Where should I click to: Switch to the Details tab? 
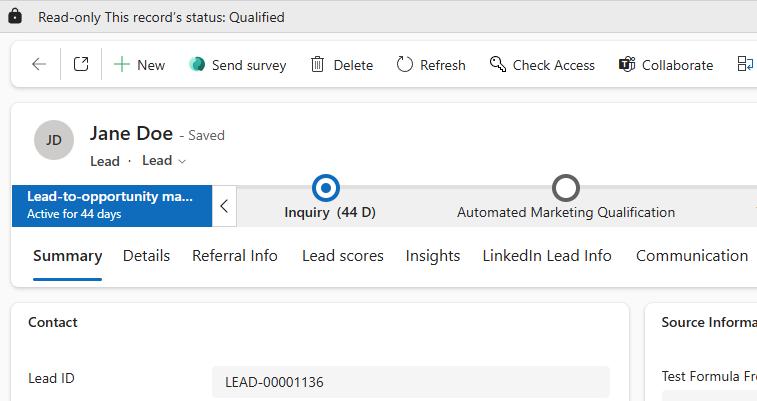[x=146, y=256]
